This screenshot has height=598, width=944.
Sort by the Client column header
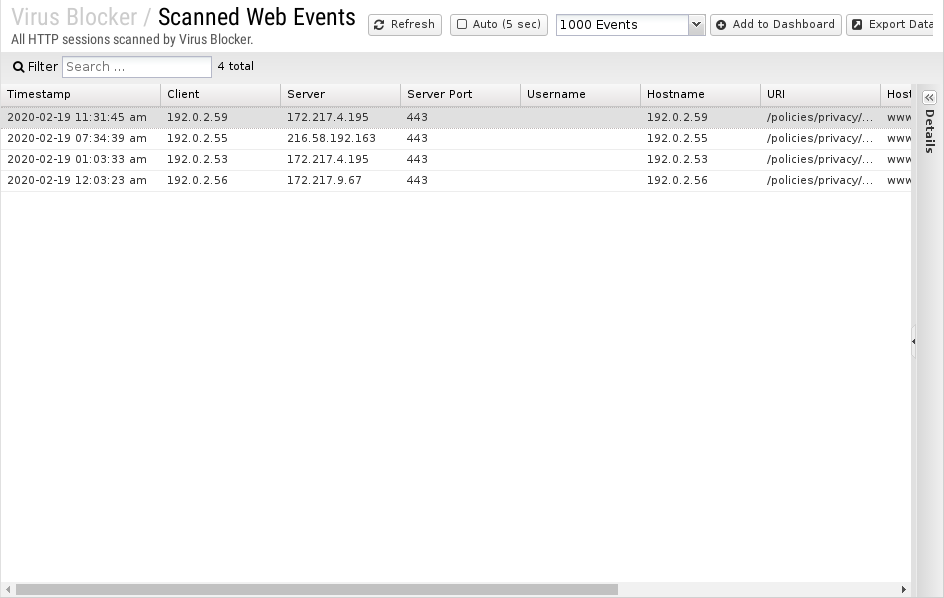coord(220,95)
